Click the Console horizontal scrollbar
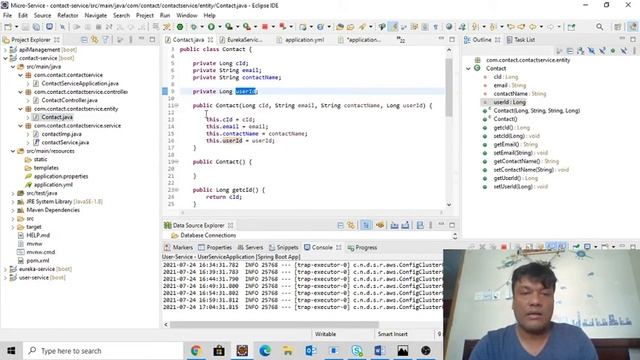 point(274,324)
